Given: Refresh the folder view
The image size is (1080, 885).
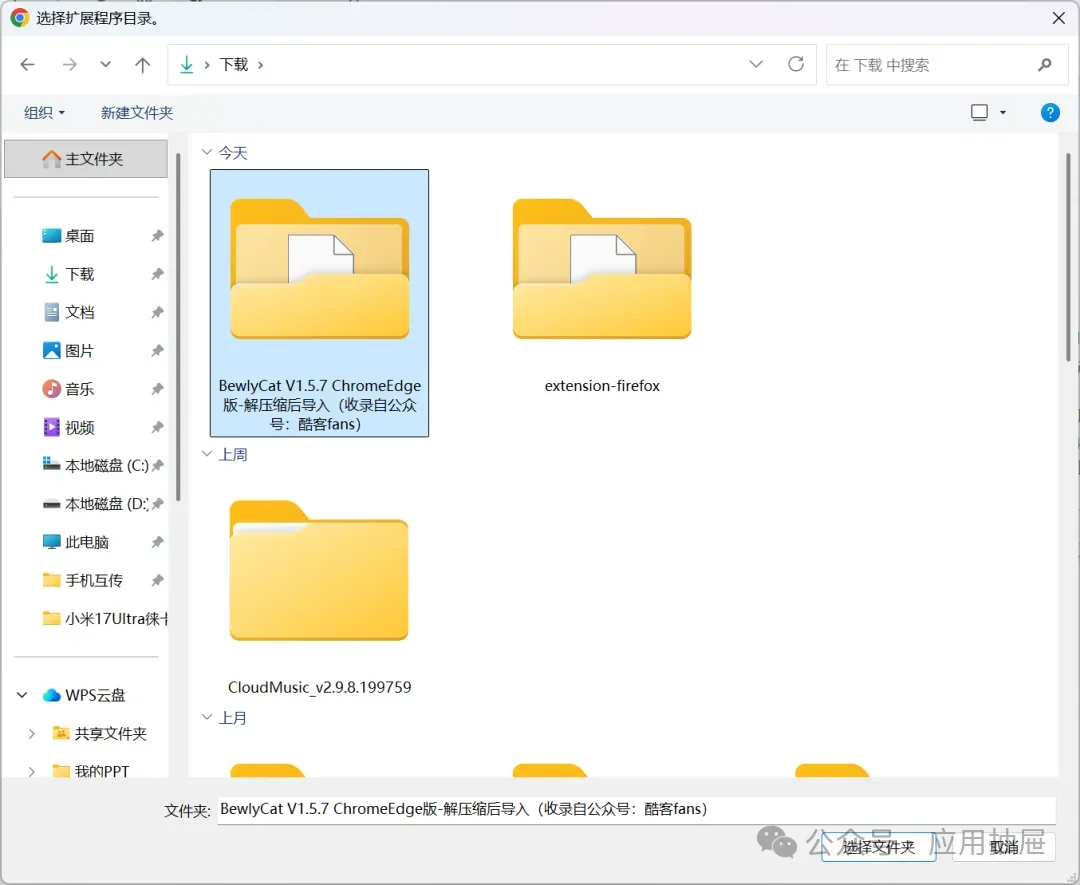Looking at the screenshot, I should 796,64.
